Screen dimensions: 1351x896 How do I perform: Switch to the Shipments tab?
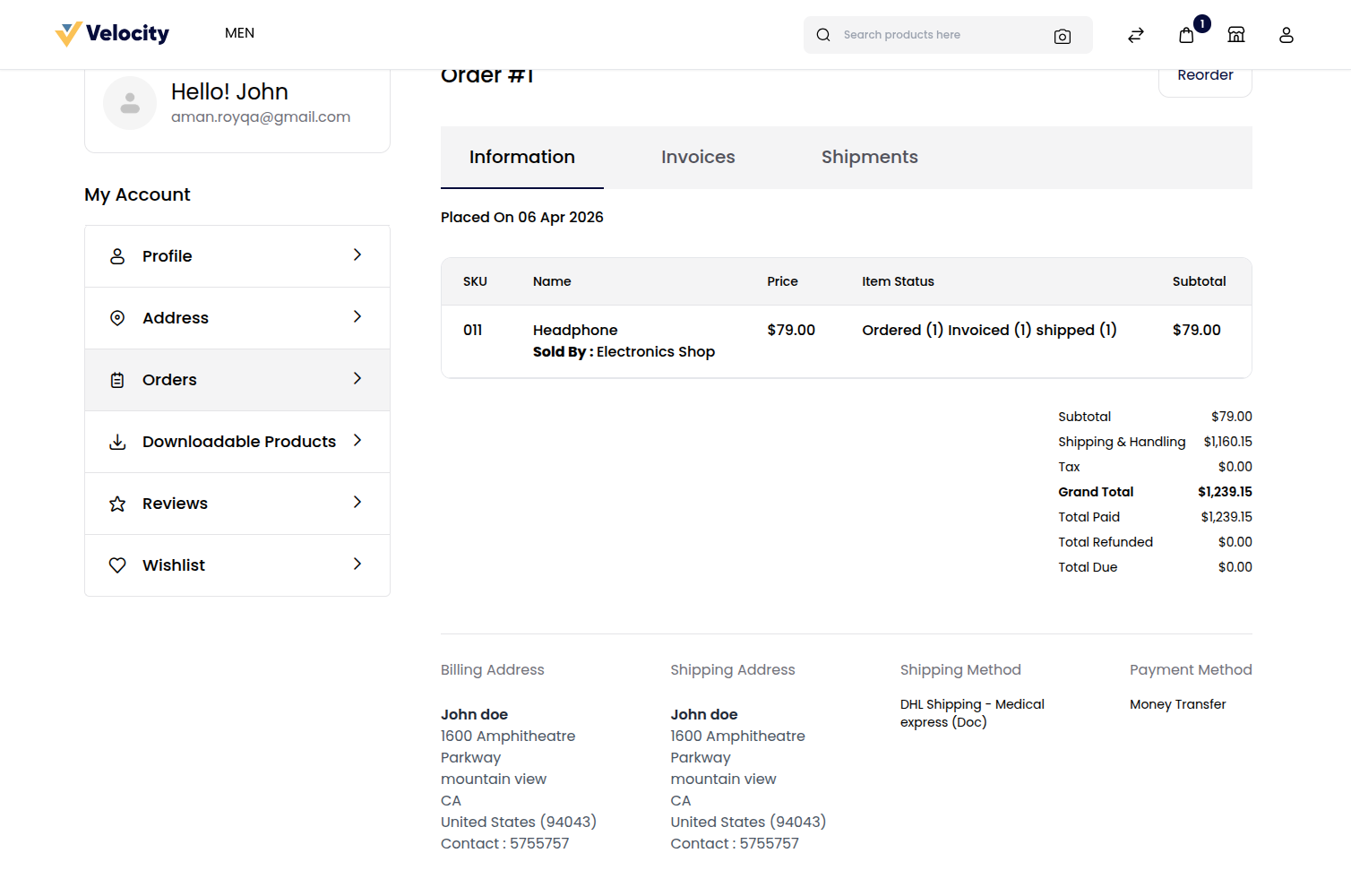[869, 157]
